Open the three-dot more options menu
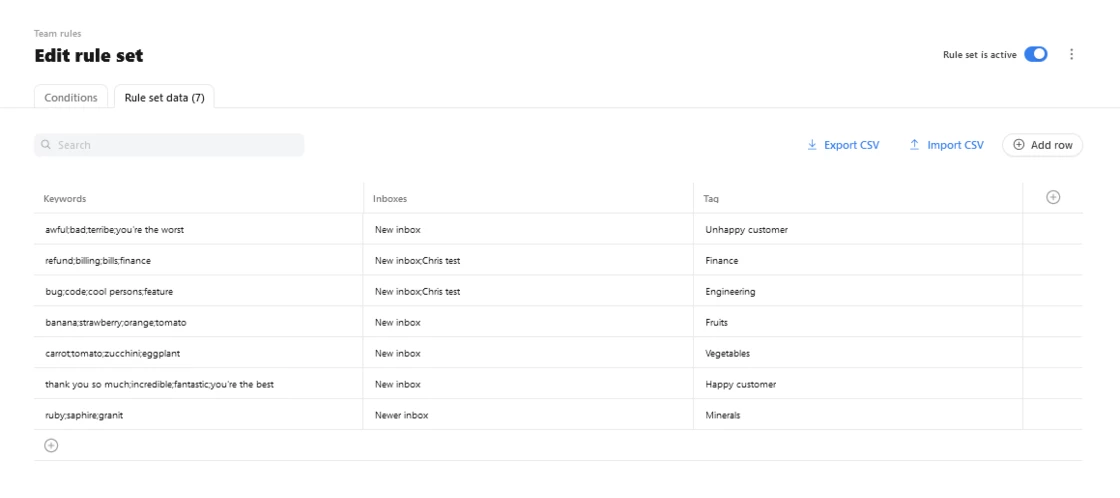This screenshot has width=1120, height=498. click(1071, 54)
